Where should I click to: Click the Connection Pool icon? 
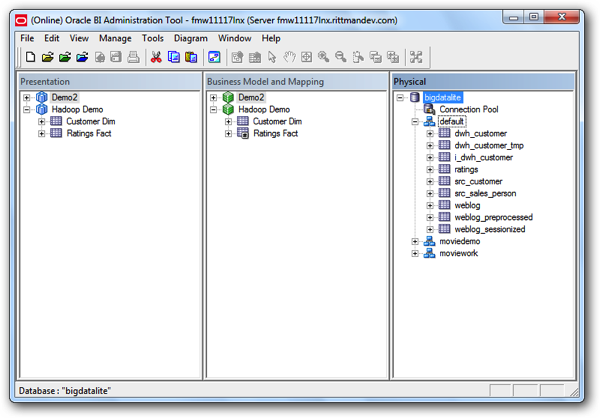click(x=429, y=109)
